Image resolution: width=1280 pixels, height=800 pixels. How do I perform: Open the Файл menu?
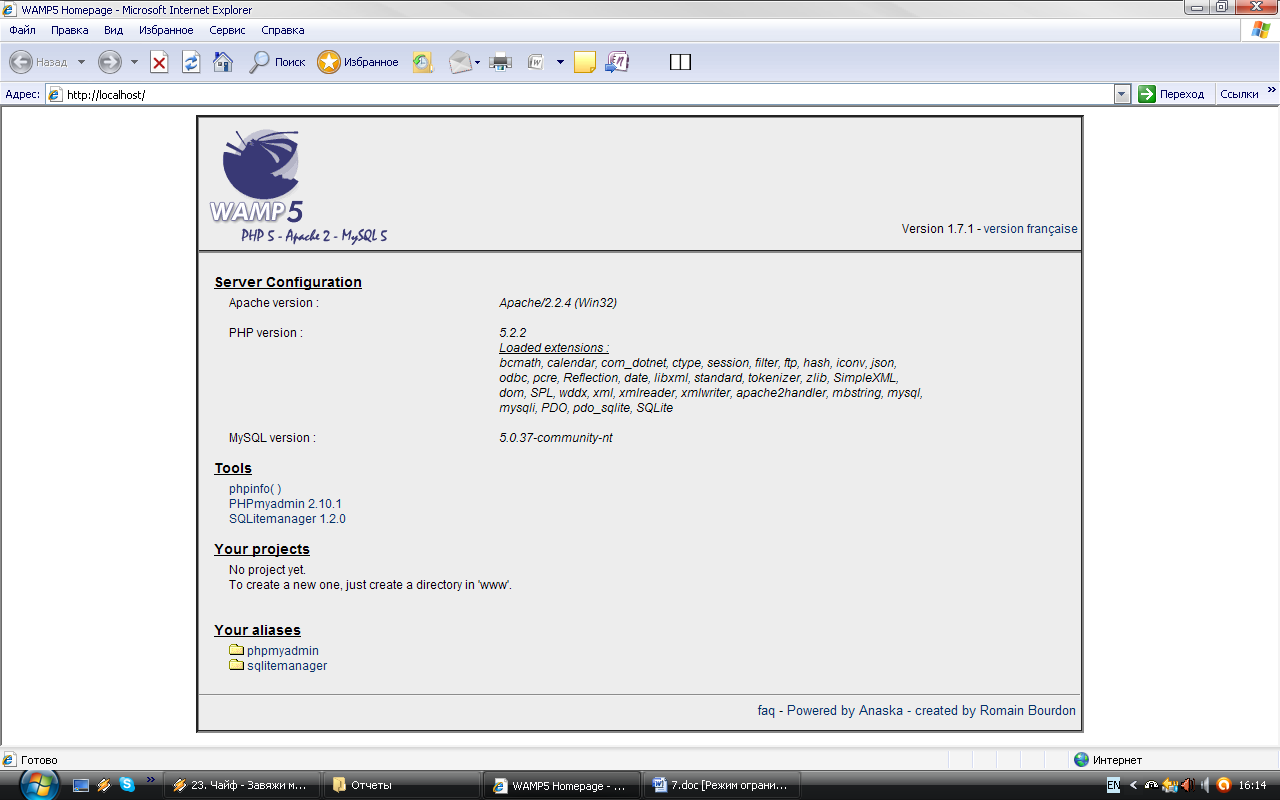click(x=22, y=30)
